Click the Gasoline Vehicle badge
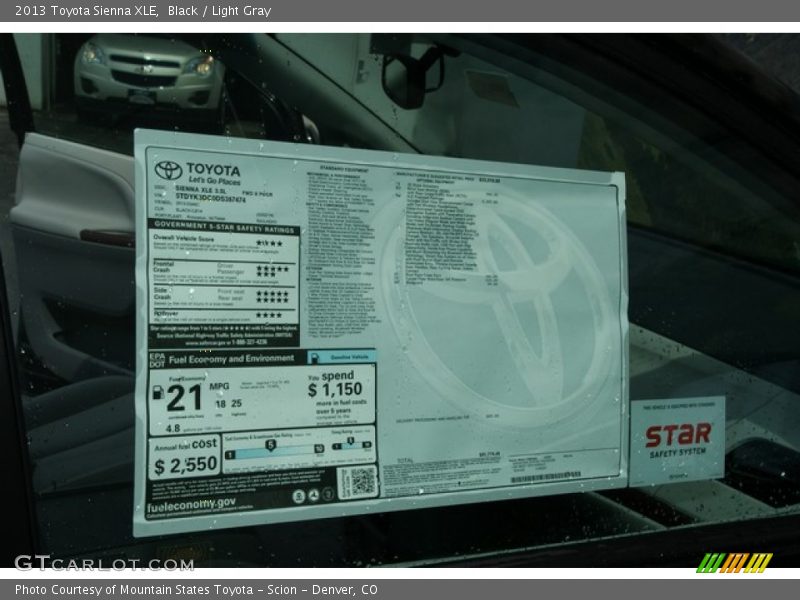The image size is (800, 600). 342,357
